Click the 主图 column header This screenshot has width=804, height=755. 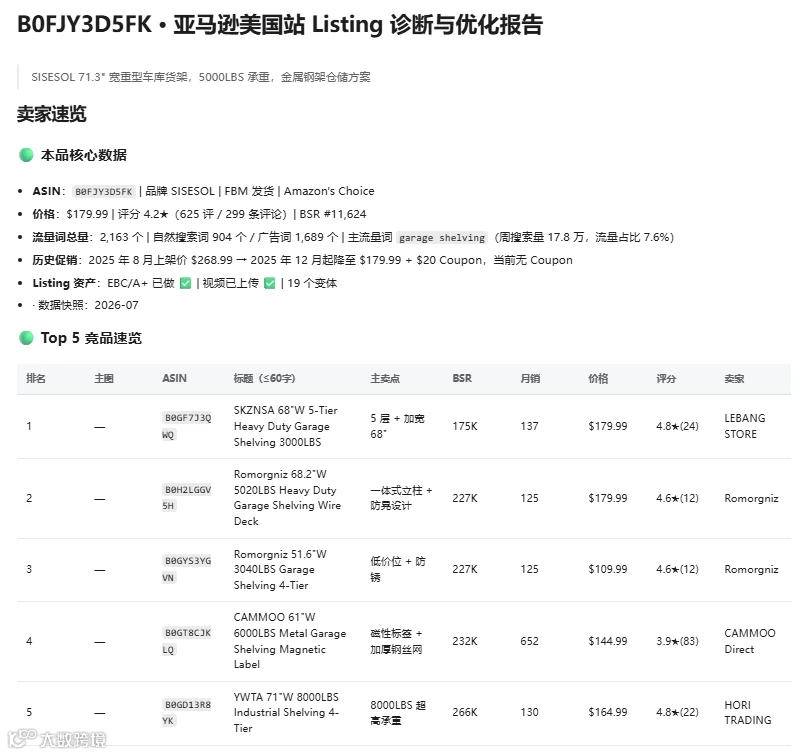pos(104,379)
